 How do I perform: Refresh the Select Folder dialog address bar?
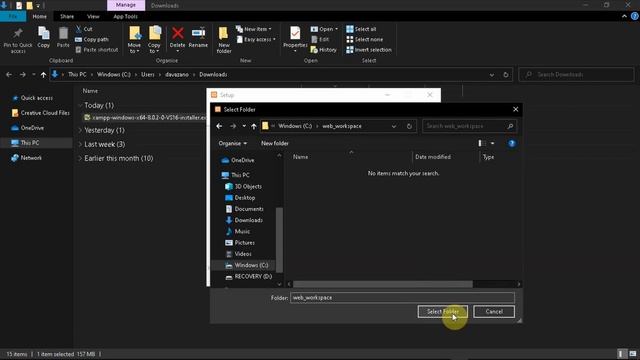pos(409,126)
